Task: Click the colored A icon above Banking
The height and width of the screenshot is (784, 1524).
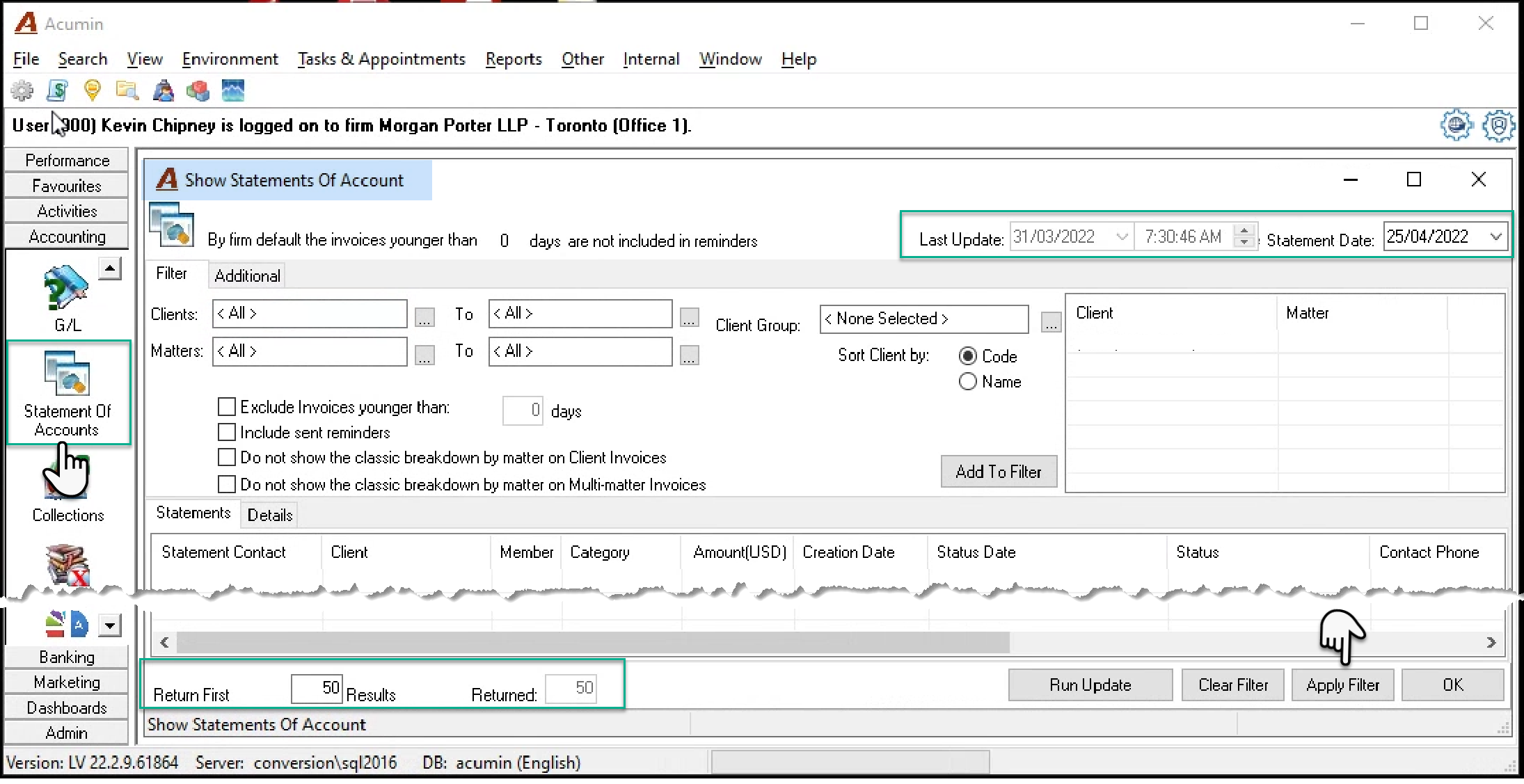Action: point(68,624)
